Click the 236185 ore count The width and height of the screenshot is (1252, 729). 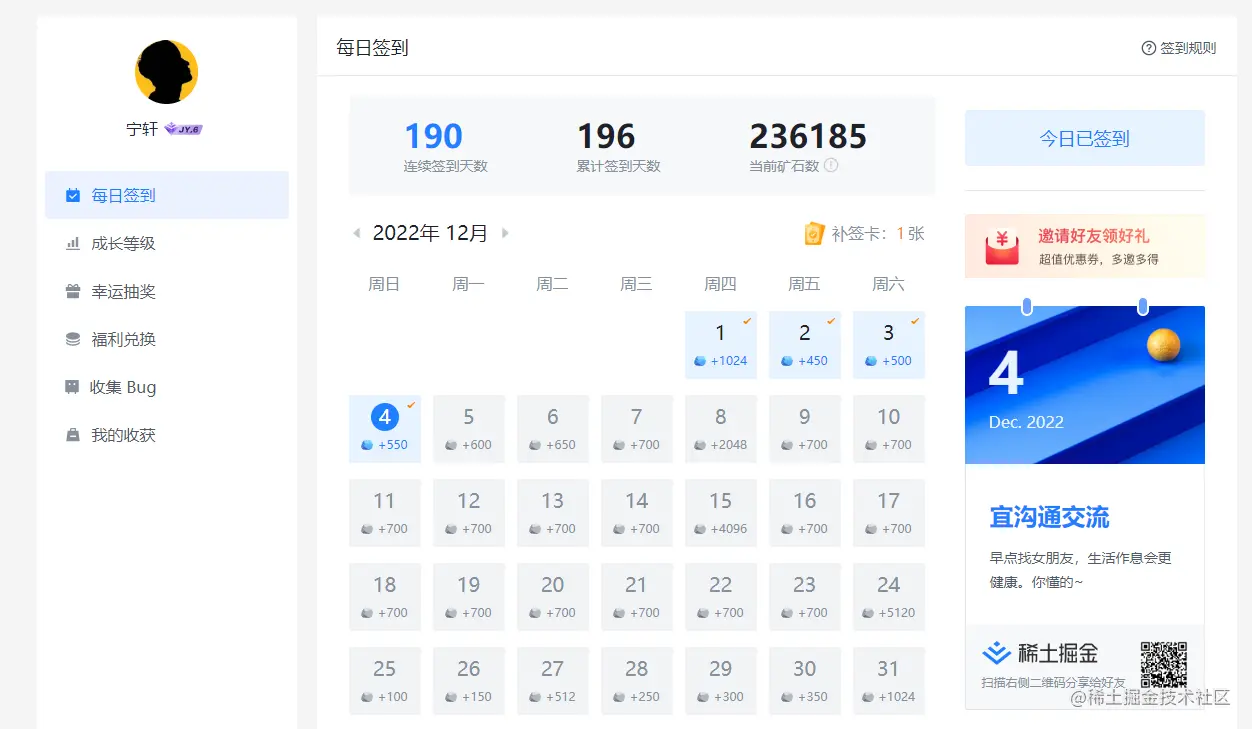pyautogui.click(x=808, y=136)
